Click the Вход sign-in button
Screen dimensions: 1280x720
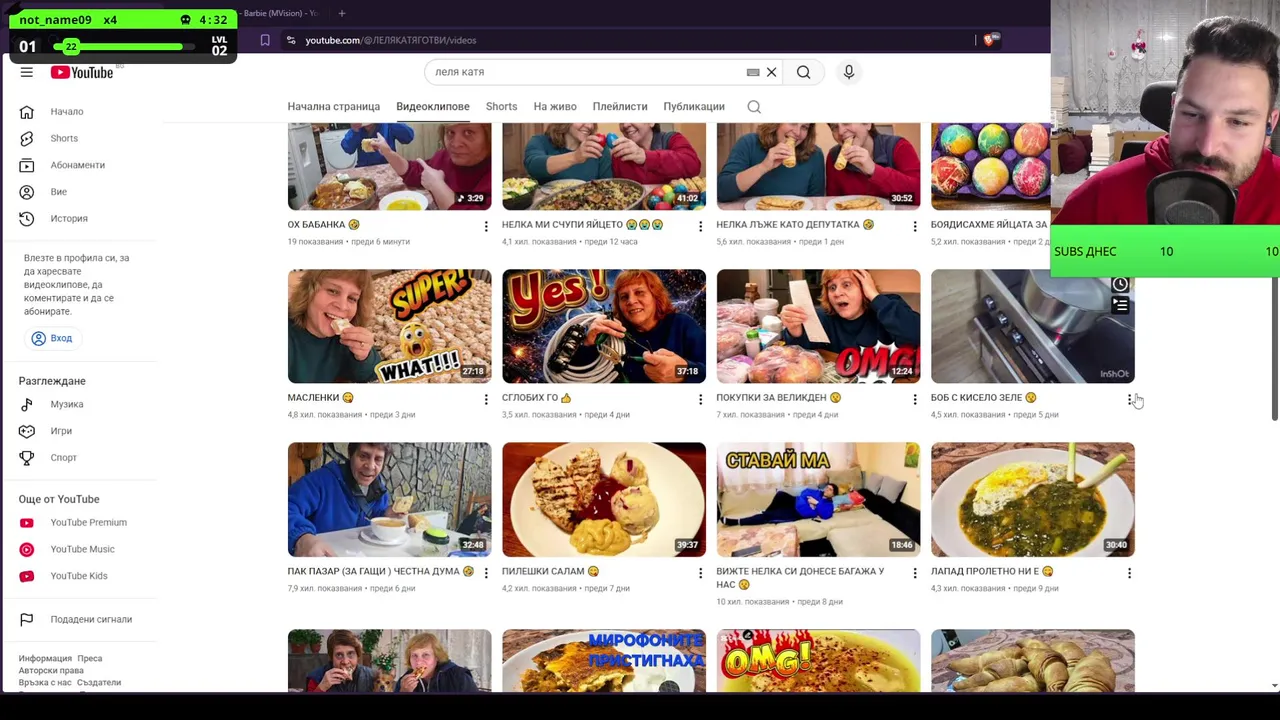tap(51, 338)
